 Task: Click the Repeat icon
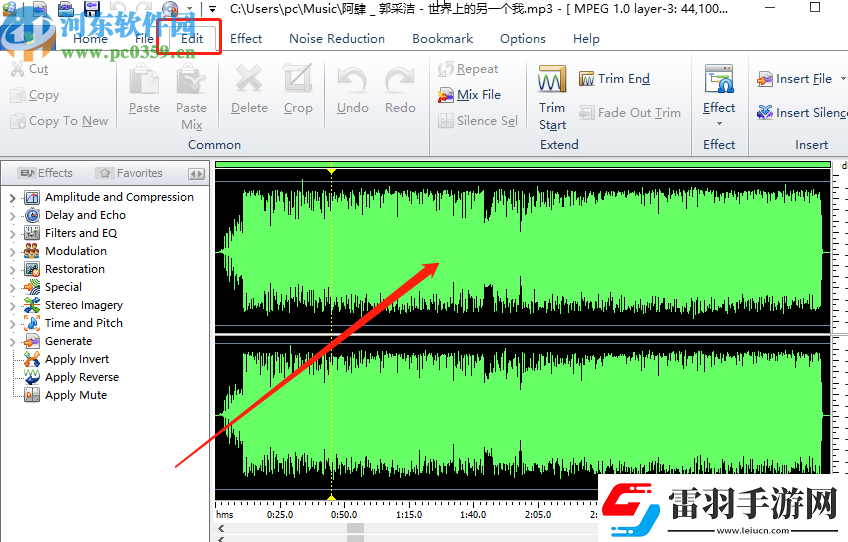446,69
